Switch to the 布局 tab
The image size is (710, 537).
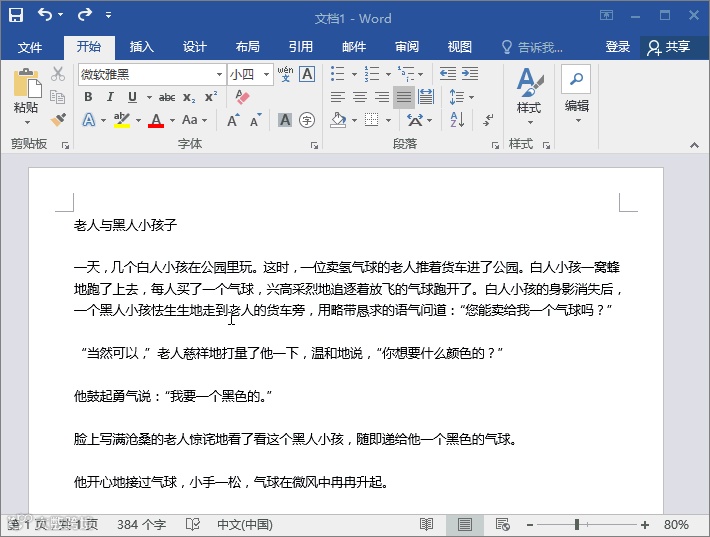coord(248,47)
